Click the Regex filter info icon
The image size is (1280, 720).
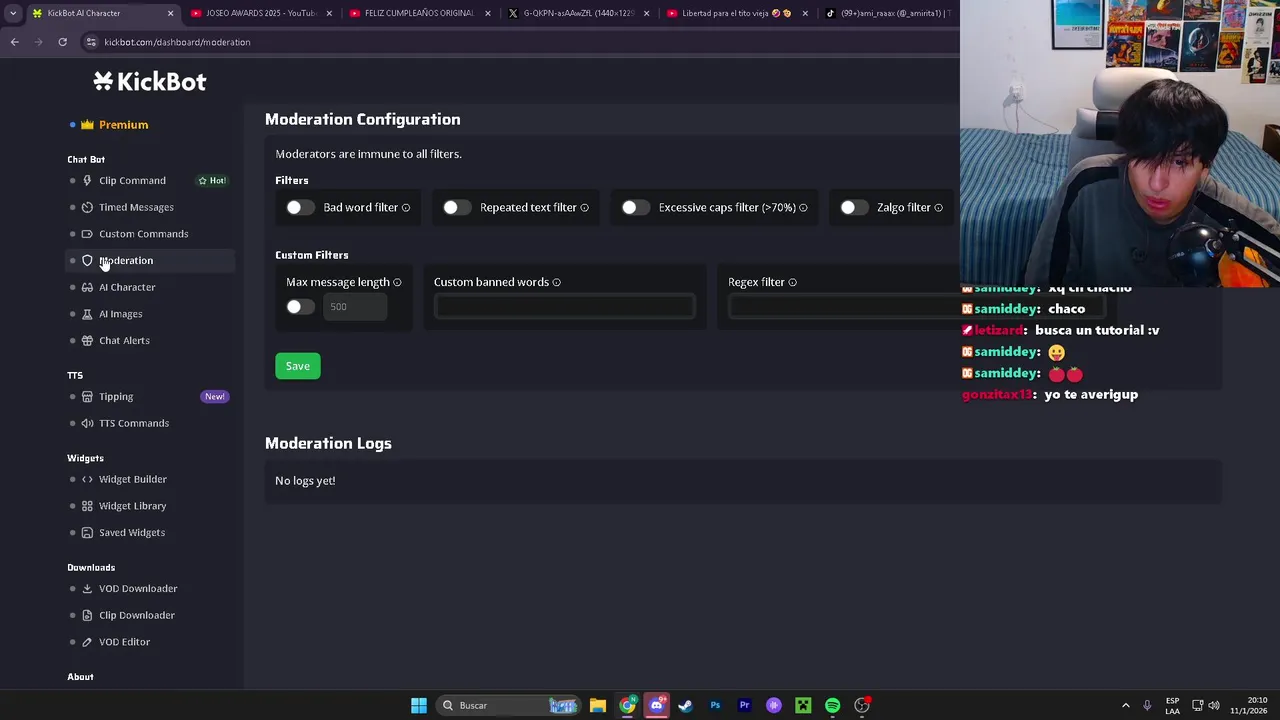[x=792, y=283]
